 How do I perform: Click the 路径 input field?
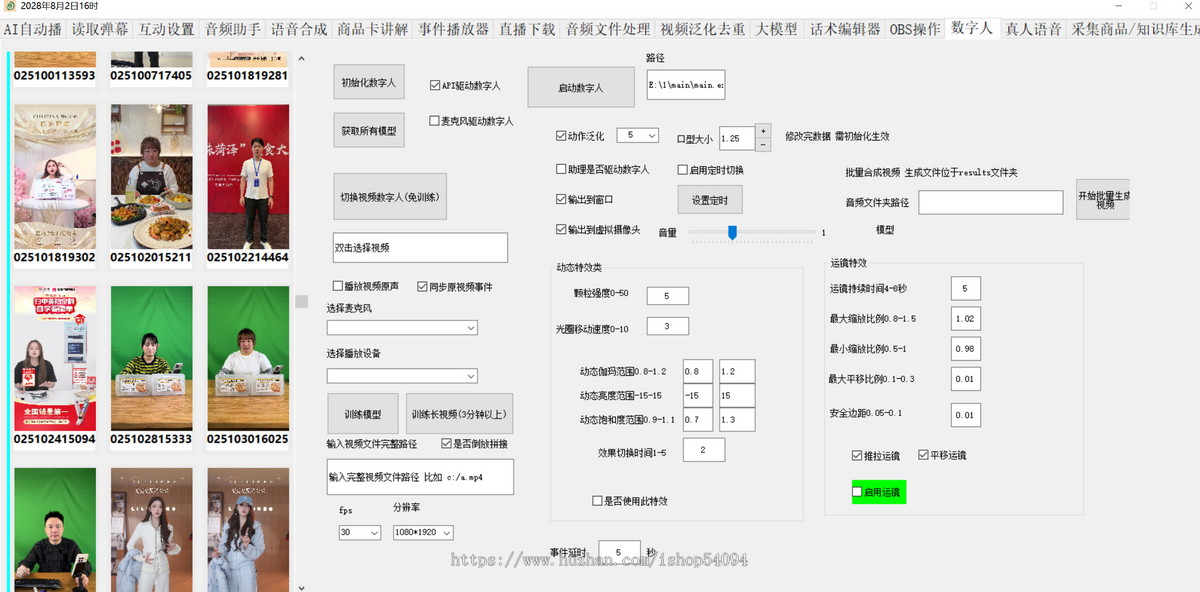tap(686, 86)
